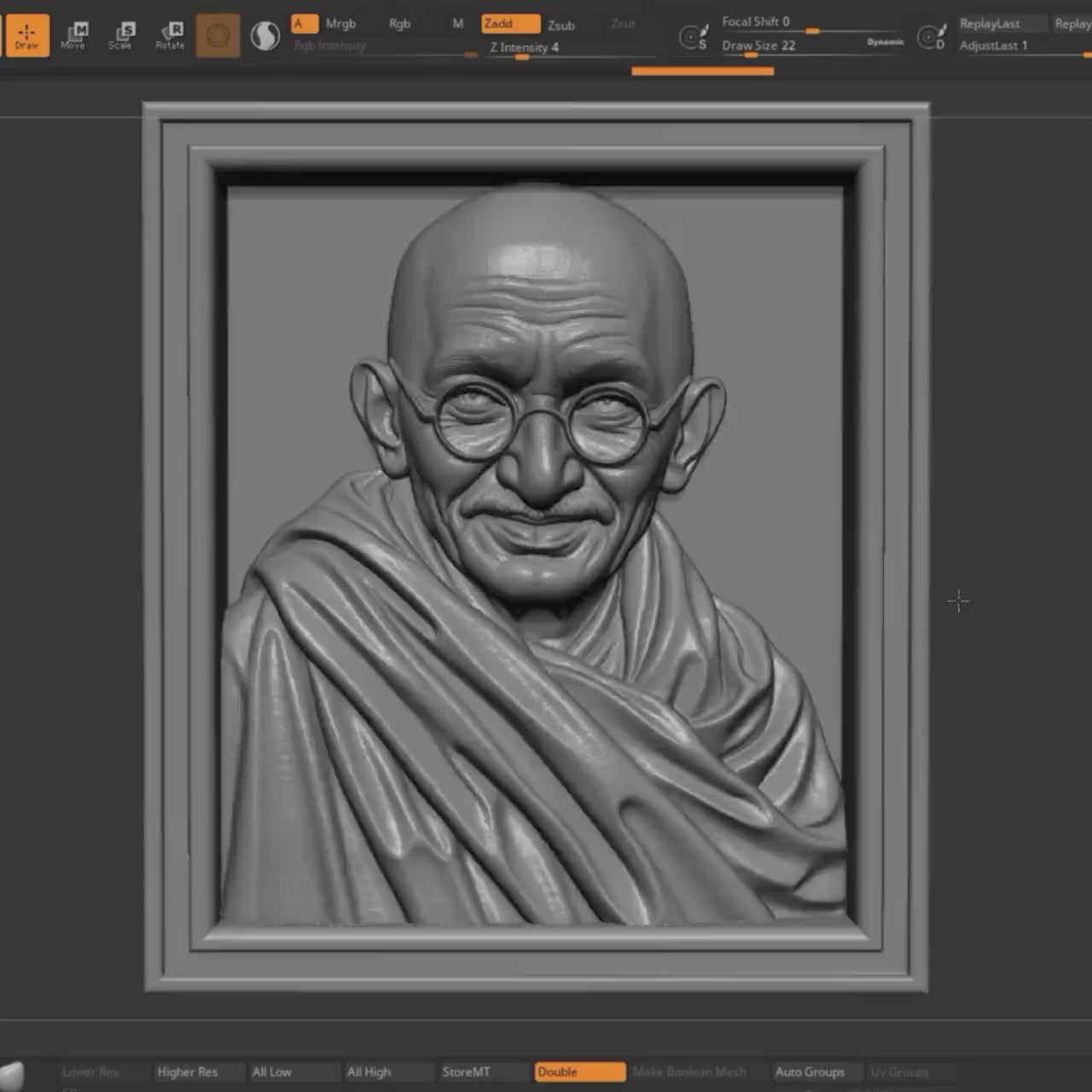Image resolution: width=1092 pixels, height=1092 pixels.
Task: Click the orange progress bar under the toolbar
Action: (703, 72)
